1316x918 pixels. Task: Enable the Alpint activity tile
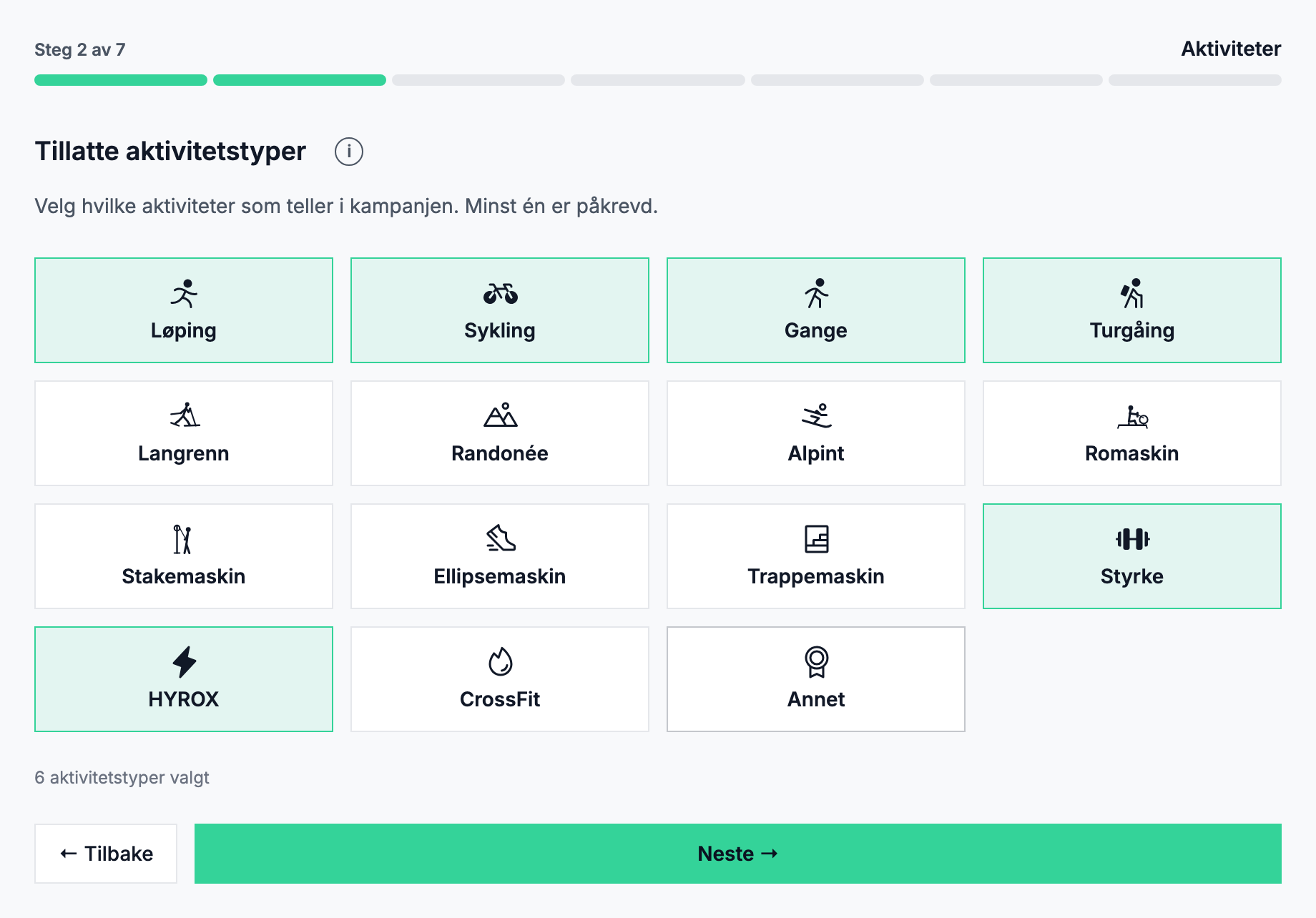(x=816, y=433)
